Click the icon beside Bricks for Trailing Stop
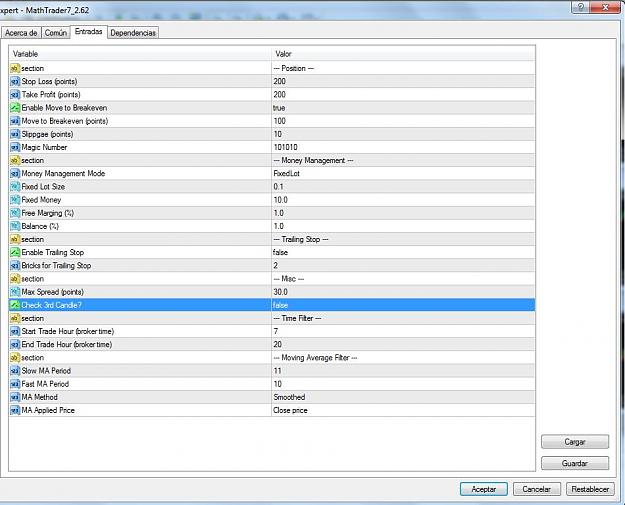625x505 pixels. [x=15, y=265]
